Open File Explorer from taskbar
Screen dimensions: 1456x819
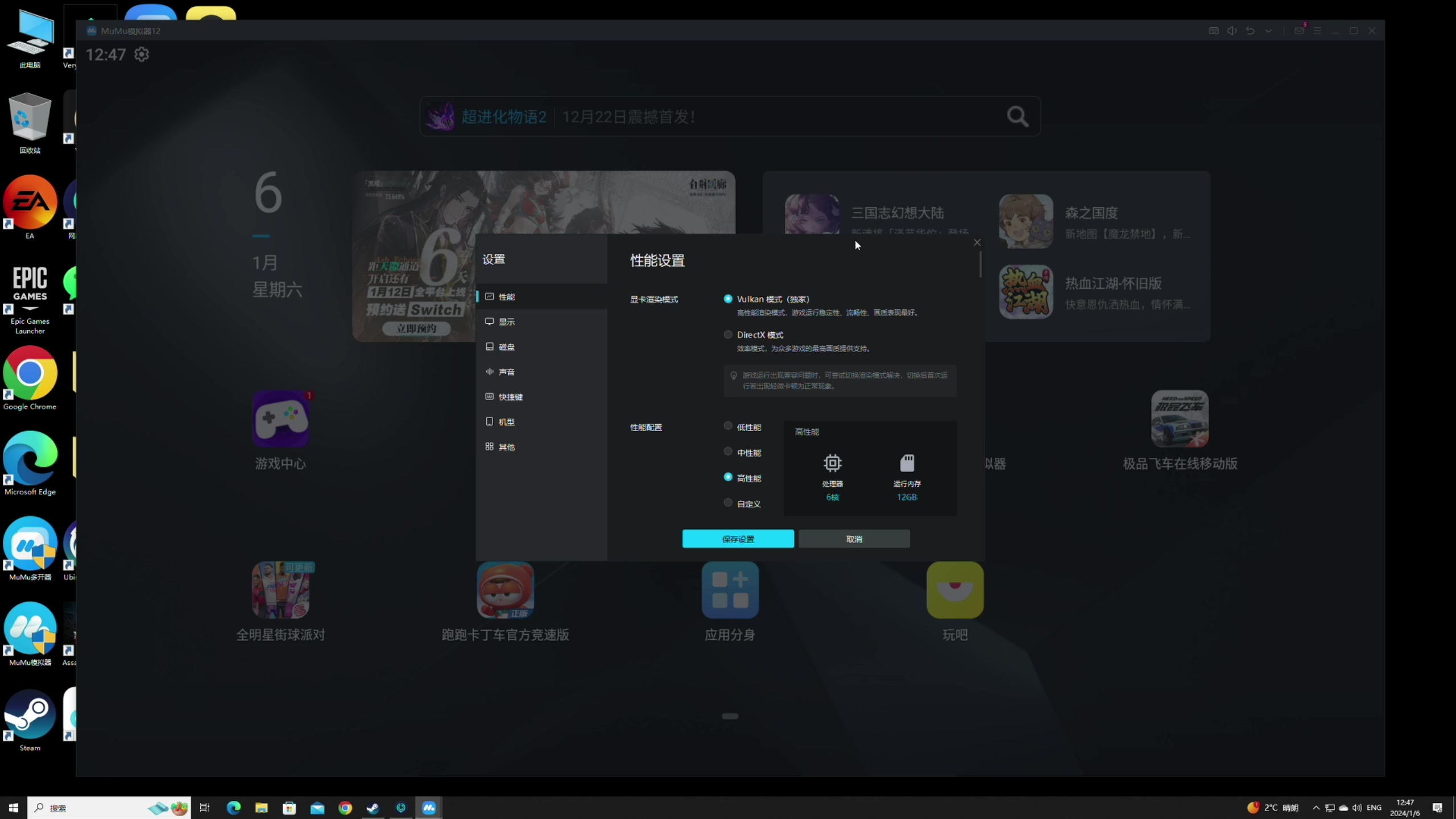tap(261, 808)
